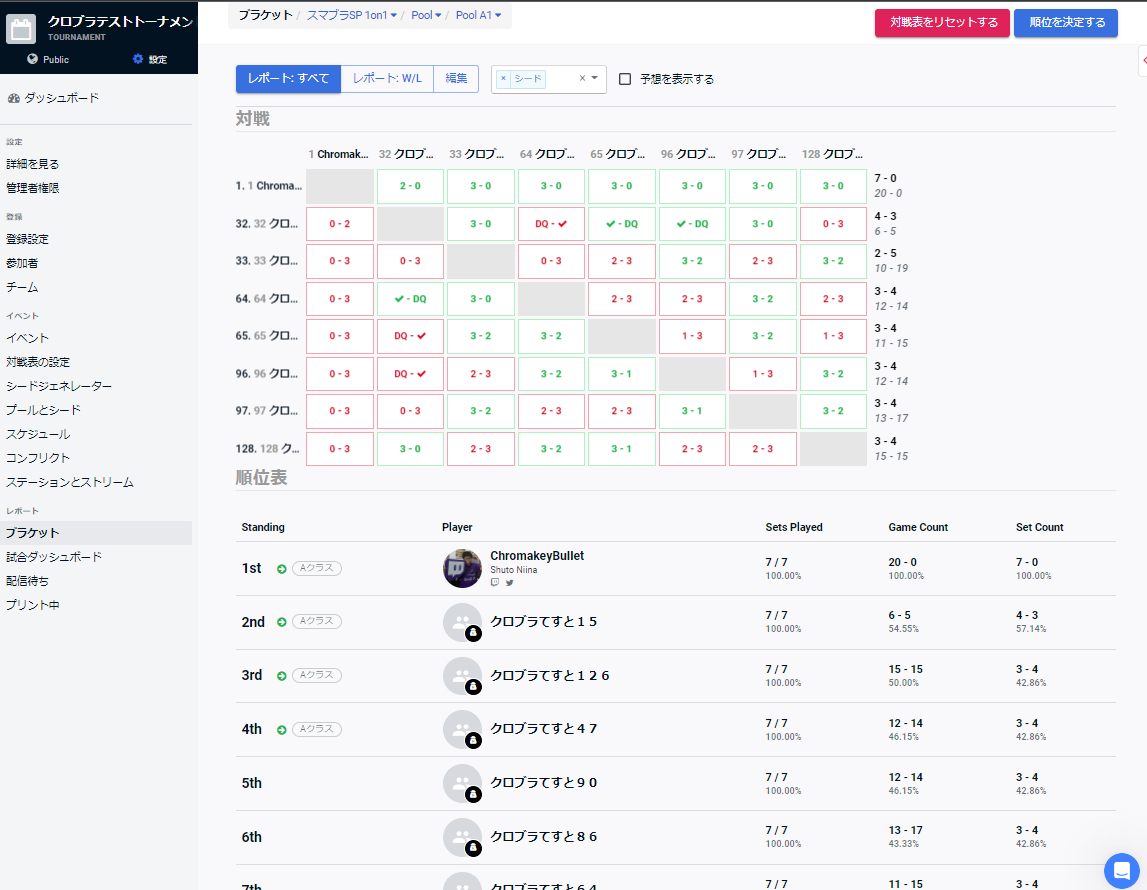The height and width of the screenshot is (890, 1147).
Task: Open settings via the gear icon
Action: coord(138,59)
